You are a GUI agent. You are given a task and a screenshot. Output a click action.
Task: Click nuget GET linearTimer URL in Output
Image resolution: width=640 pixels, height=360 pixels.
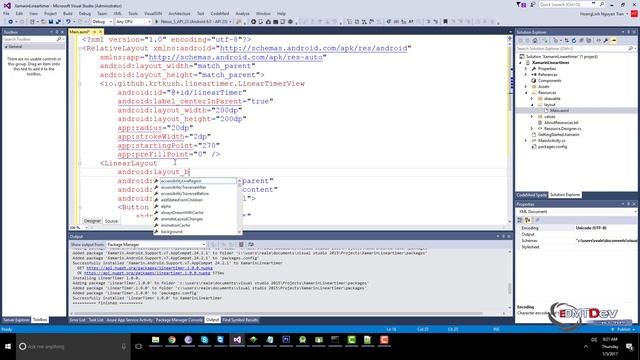[x=149, y=268]
